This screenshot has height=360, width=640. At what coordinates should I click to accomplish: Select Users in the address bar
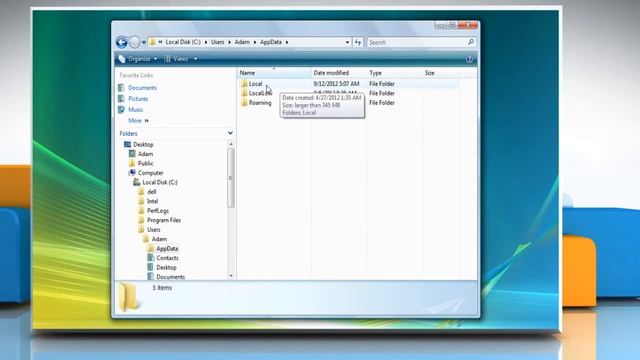click(218, 42)
